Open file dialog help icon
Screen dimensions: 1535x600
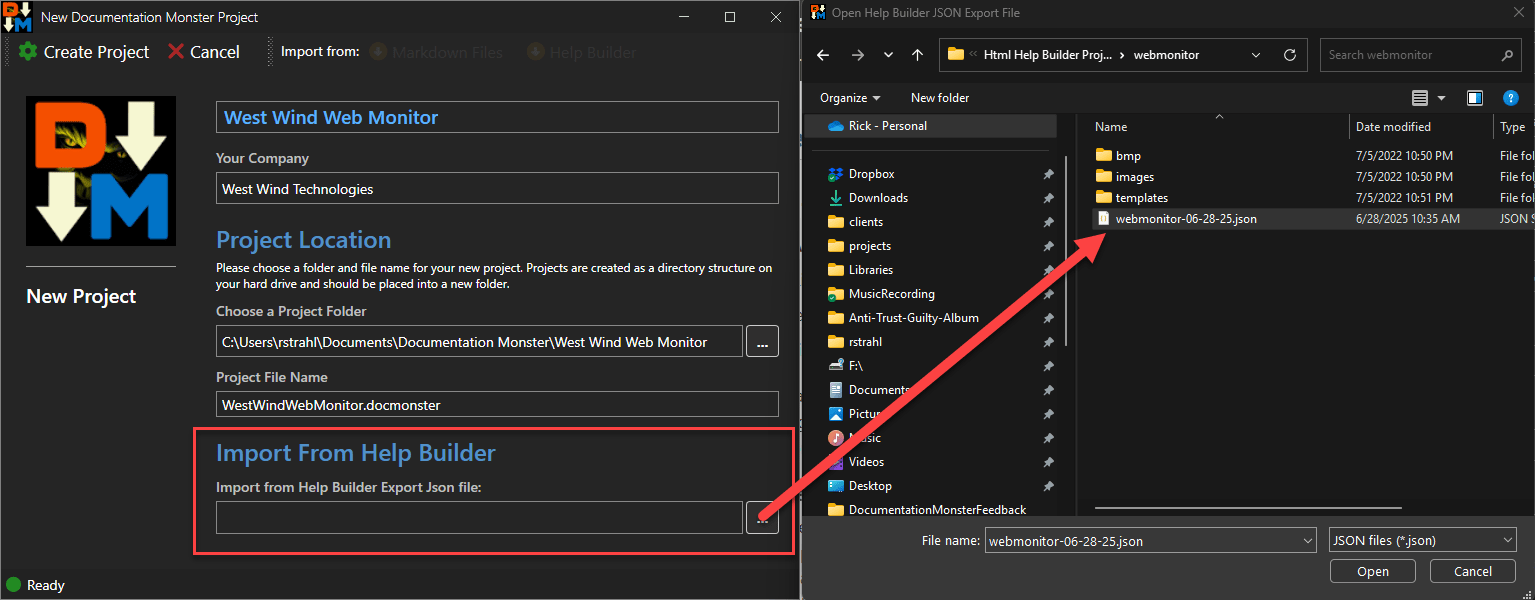(x=1511, y=98)
